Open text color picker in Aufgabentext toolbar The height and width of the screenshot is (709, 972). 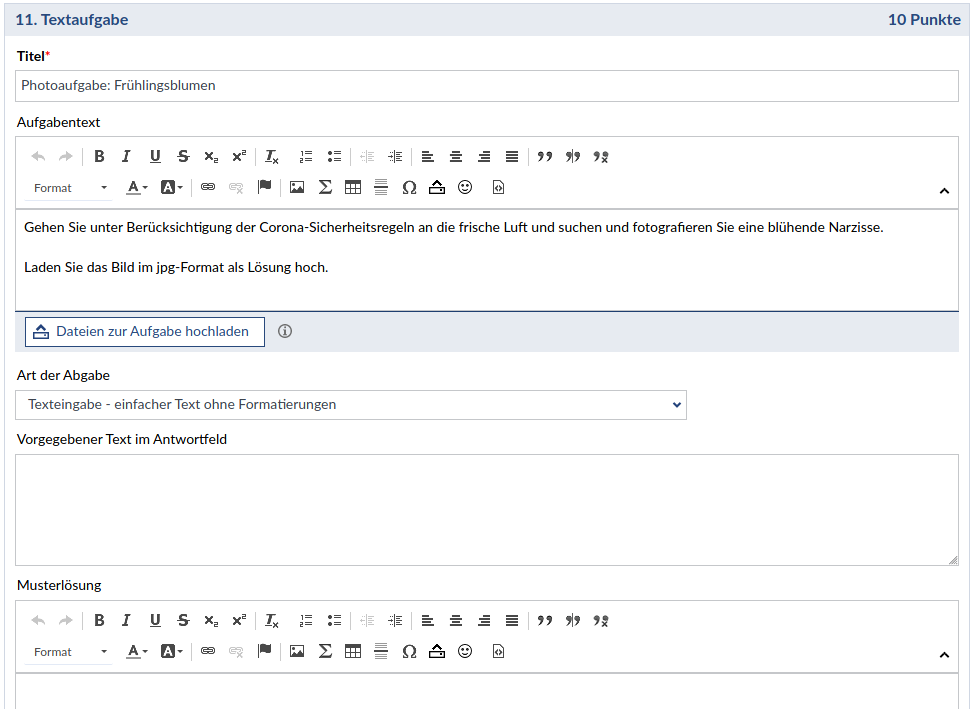pos(137,187)
